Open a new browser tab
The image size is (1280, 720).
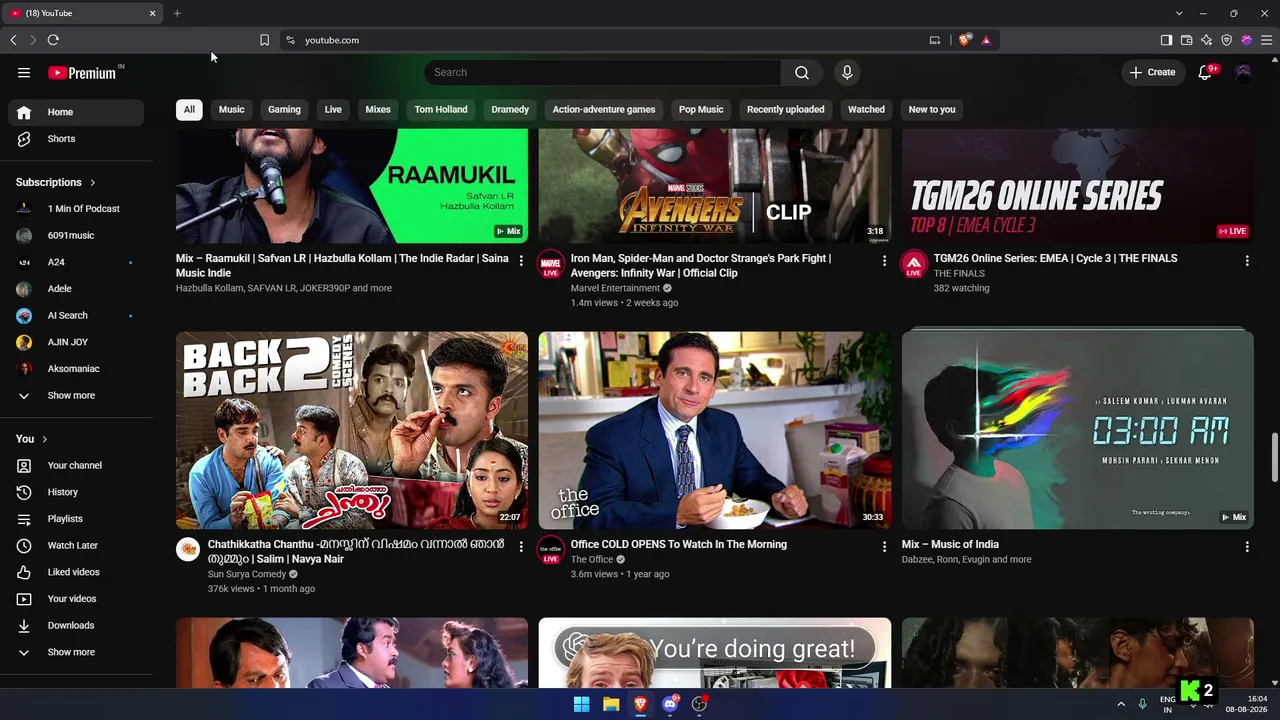[x=177, y=13]
